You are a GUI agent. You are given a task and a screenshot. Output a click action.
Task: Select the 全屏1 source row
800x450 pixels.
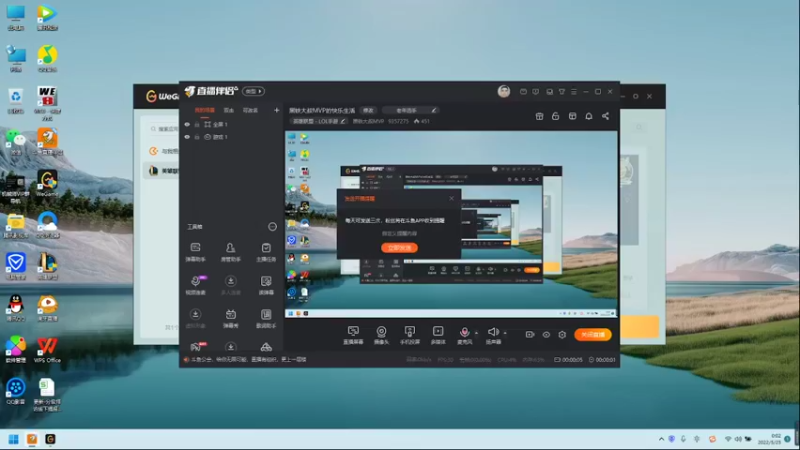point(232,124)
